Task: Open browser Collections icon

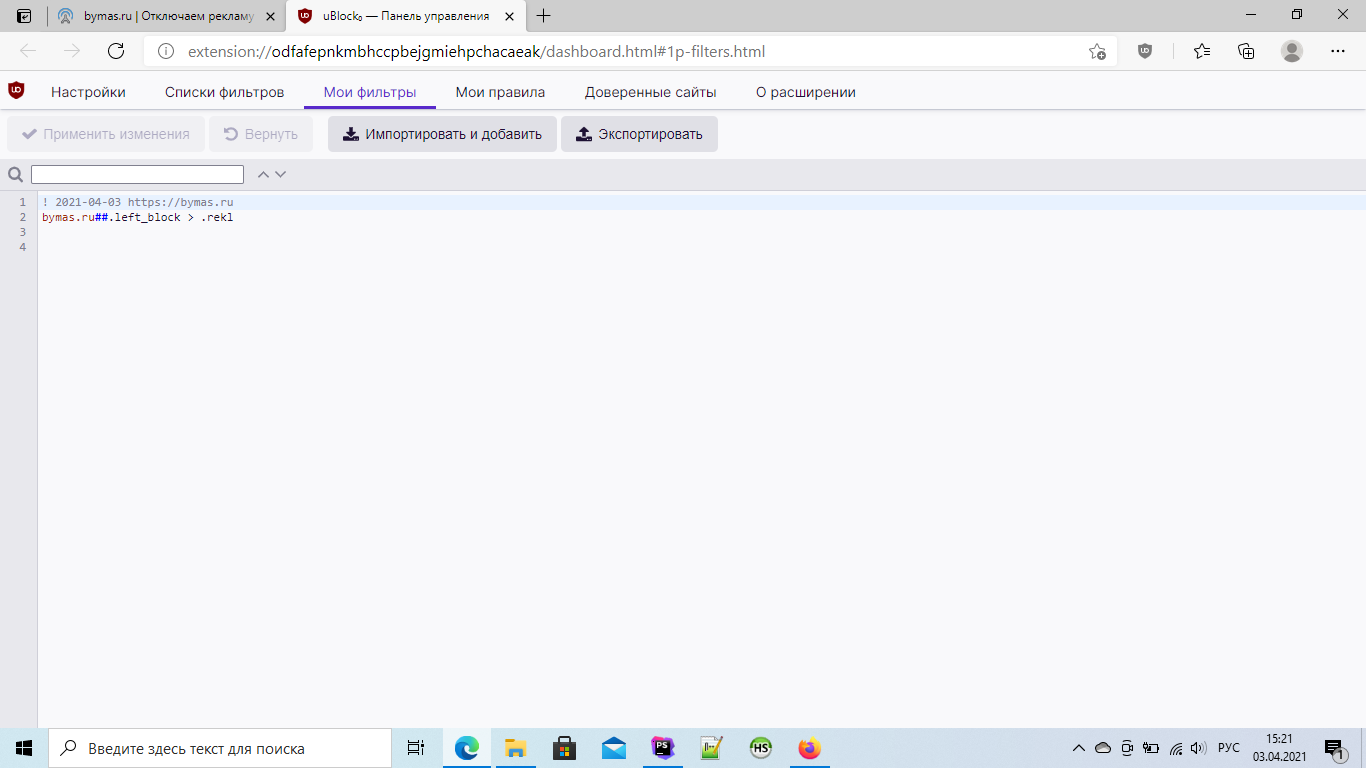Action: click(1246, 51)
